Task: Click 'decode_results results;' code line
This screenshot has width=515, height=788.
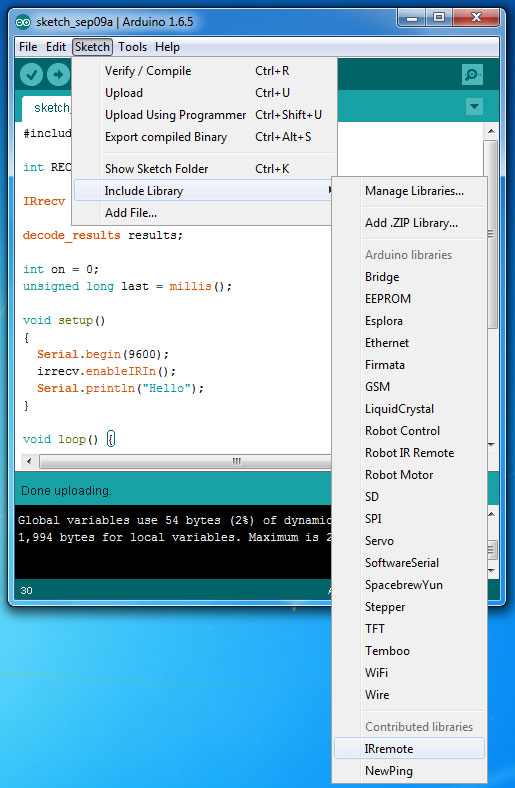Action: coord(103,235)
